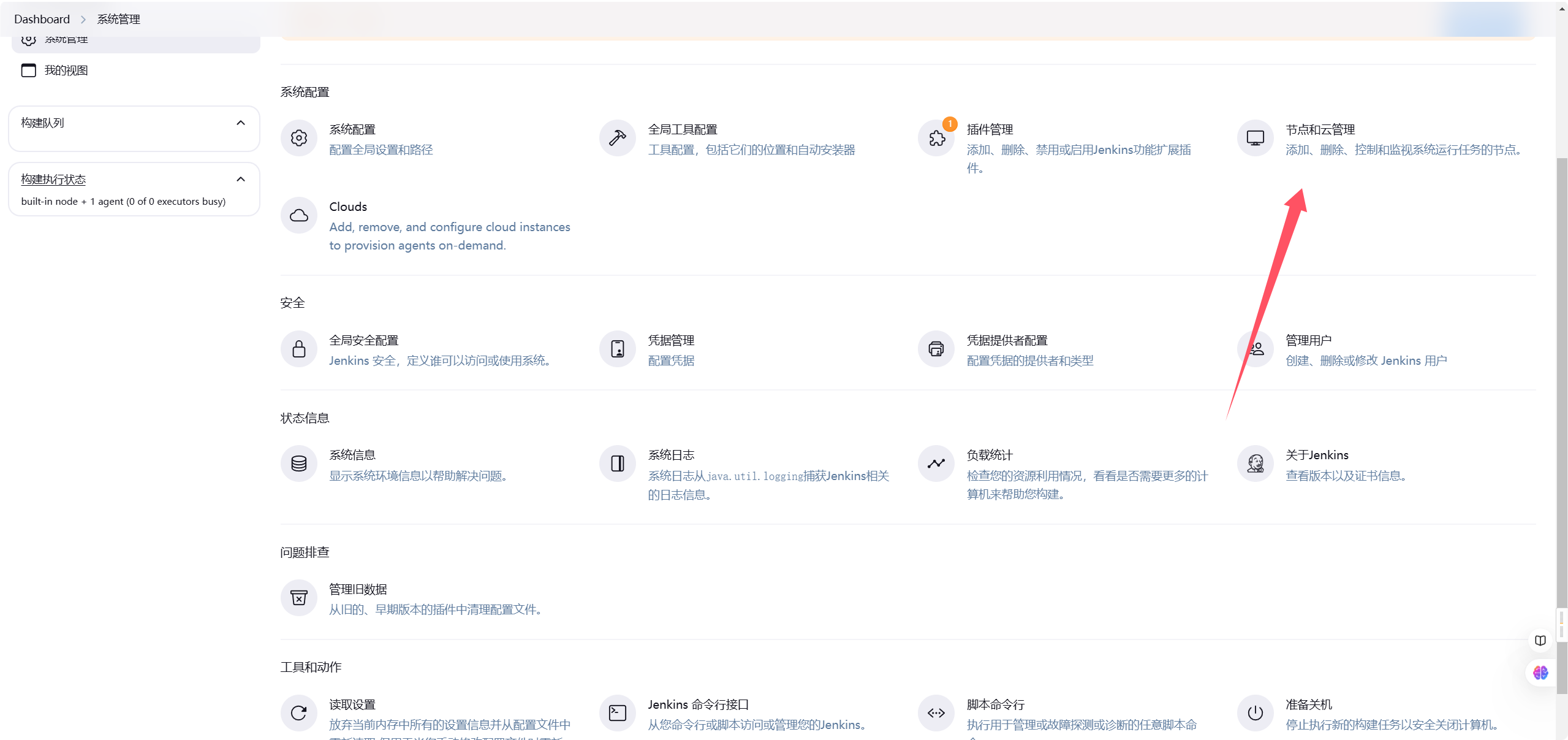1568x740 pixels.
Task: Collapse the 构建执行状态 panel chevron
Action: click(240, 179)
